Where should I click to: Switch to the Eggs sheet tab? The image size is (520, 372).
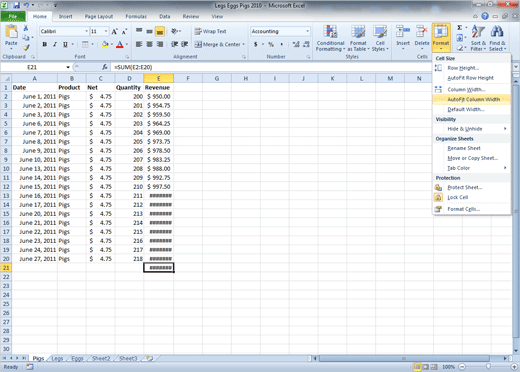coord(77,359)
